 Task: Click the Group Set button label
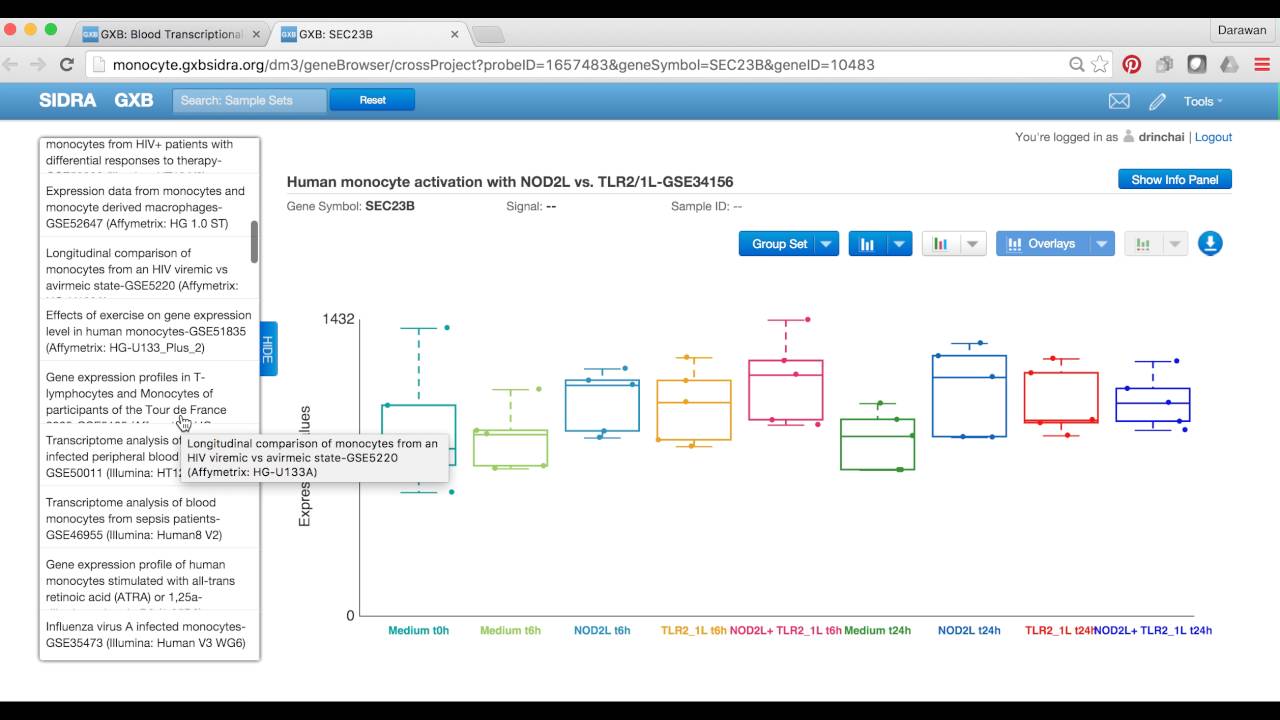click(777, 244)
